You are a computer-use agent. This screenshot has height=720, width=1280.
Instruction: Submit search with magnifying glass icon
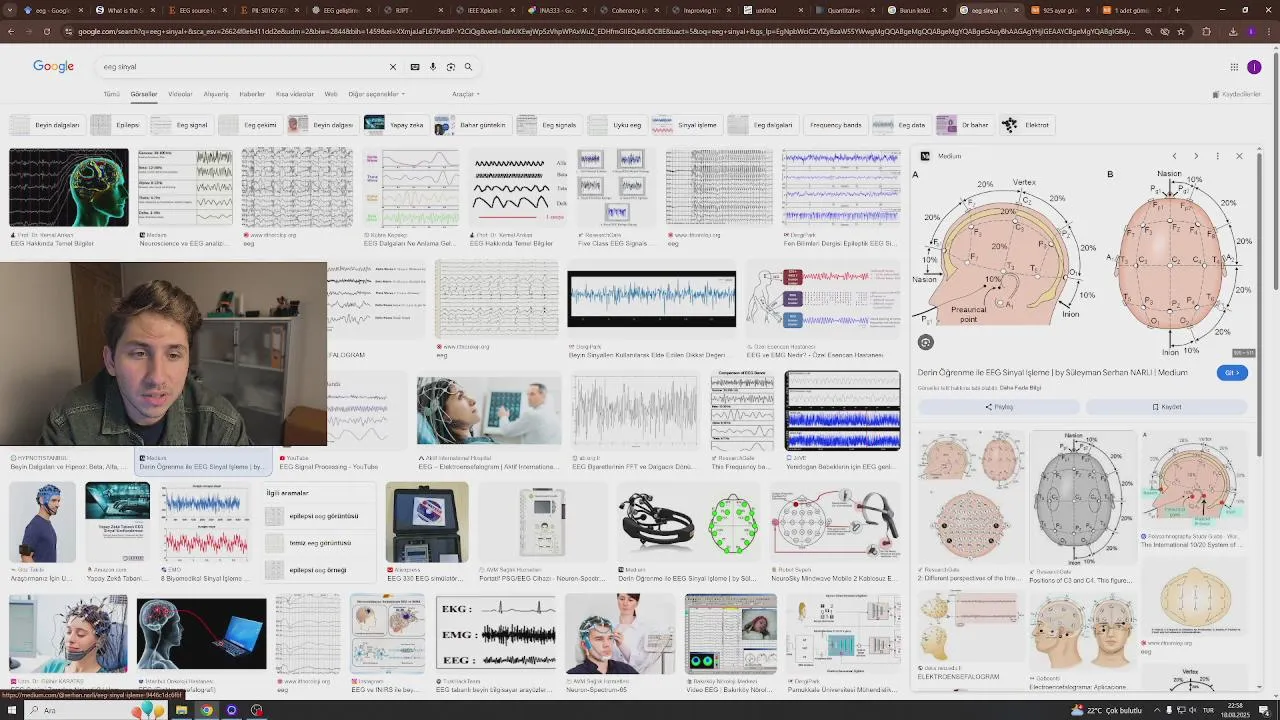468,67
